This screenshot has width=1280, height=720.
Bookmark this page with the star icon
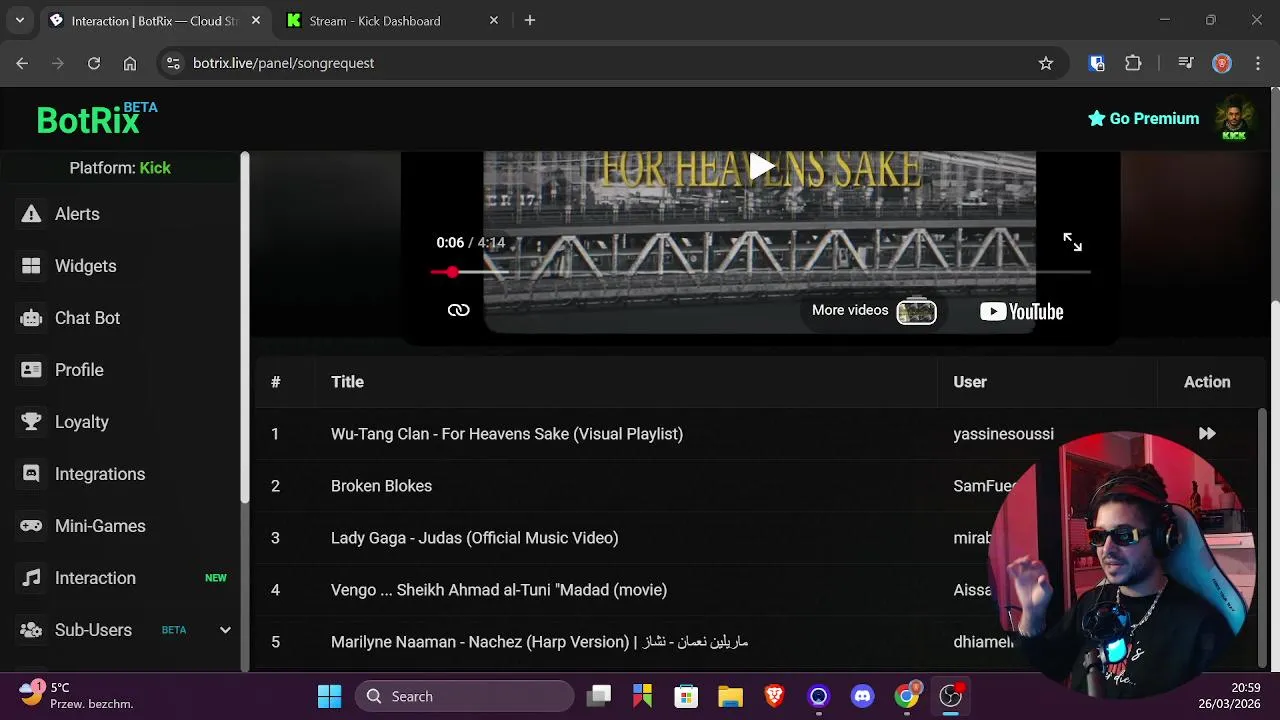tap(1046, 63)
